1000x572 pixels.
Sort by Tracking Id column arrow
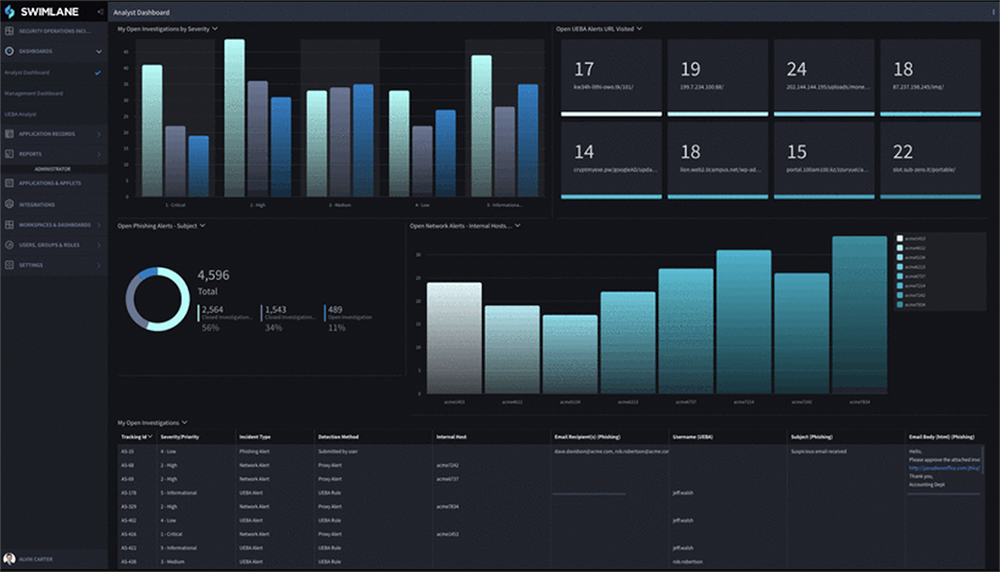(151, 437)
